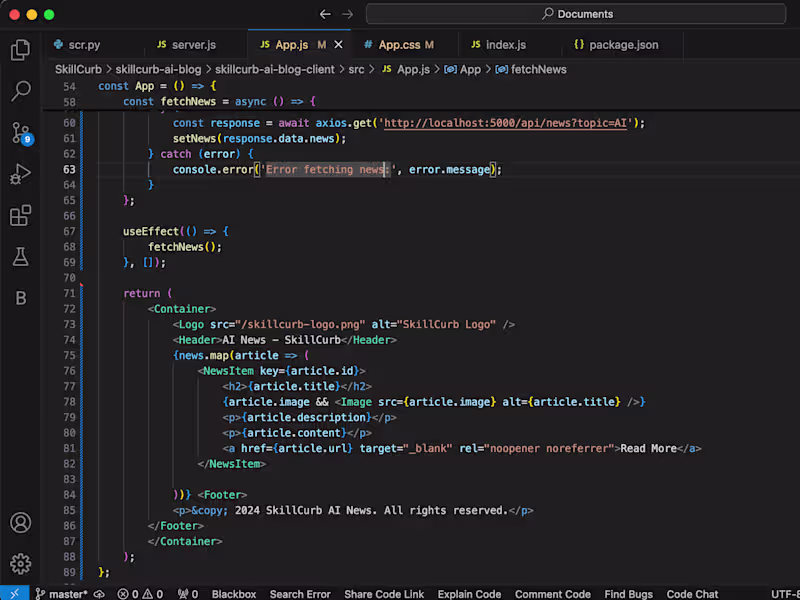
Task: Open the Testing flask view
Action: click(20, 257)
